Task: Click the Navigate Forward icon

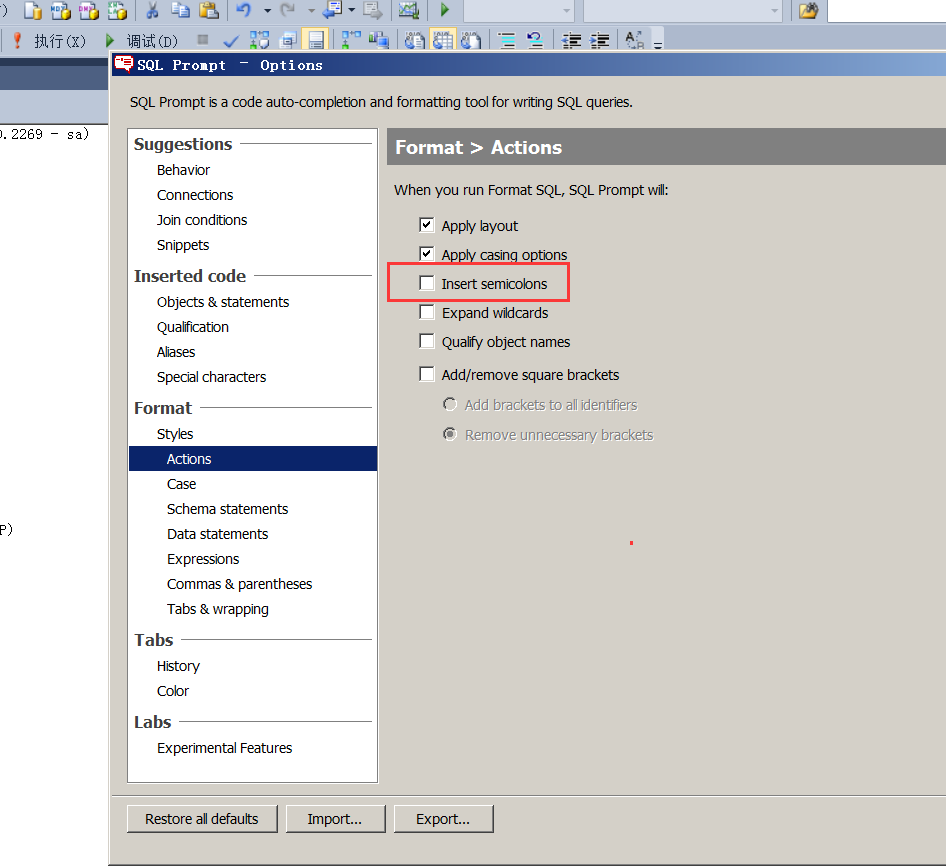Action: click(372, 10)
